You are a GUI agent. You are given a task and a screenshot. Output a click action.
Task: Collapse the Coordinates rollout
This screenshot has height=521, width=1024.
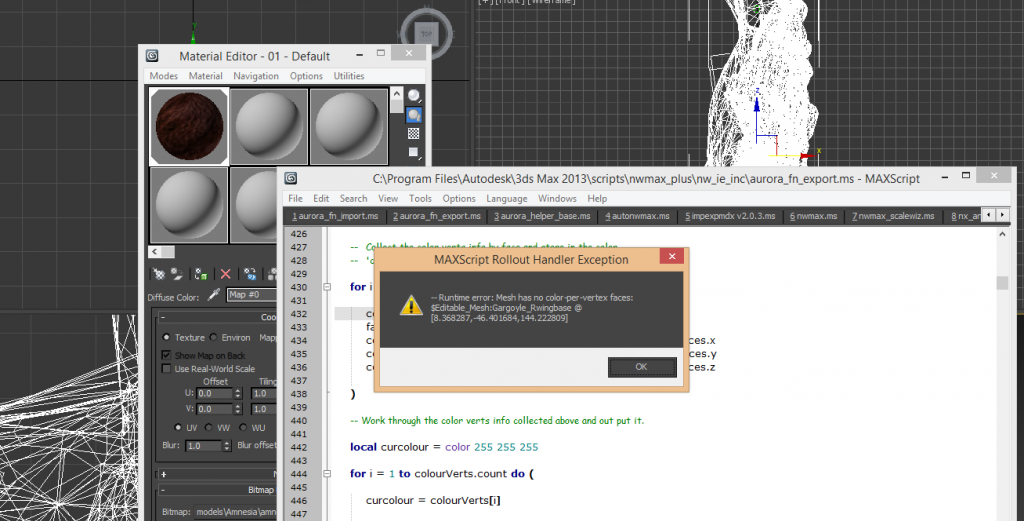[x=163, y=317]
